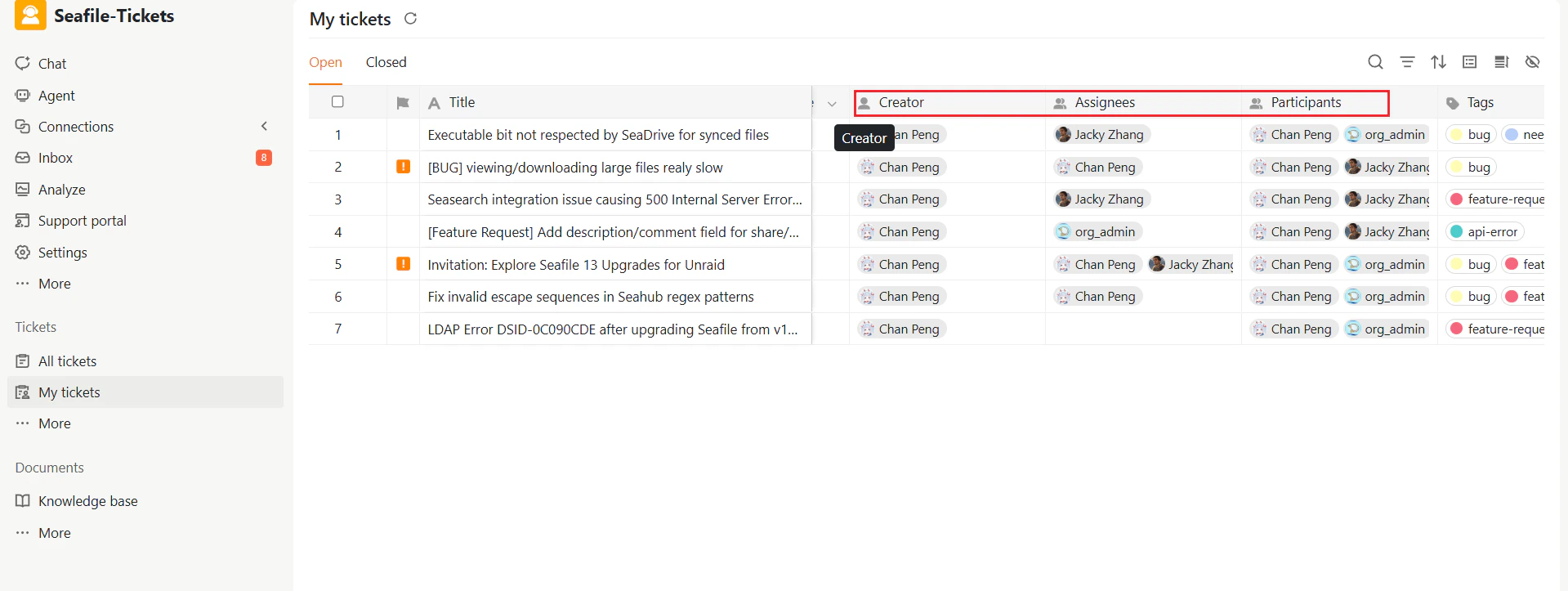Click the feature-request tag in row 3
Image resolution: width=1568 pixels, height=591 pixels.
coord(1495,199)
